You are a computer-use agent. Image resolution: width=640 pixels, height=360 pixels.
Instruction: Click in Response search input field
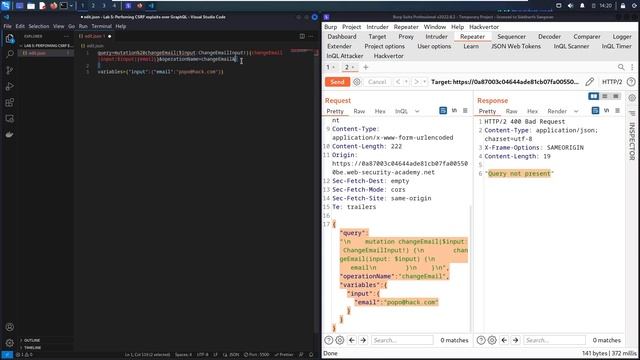[x=554, y=340]
